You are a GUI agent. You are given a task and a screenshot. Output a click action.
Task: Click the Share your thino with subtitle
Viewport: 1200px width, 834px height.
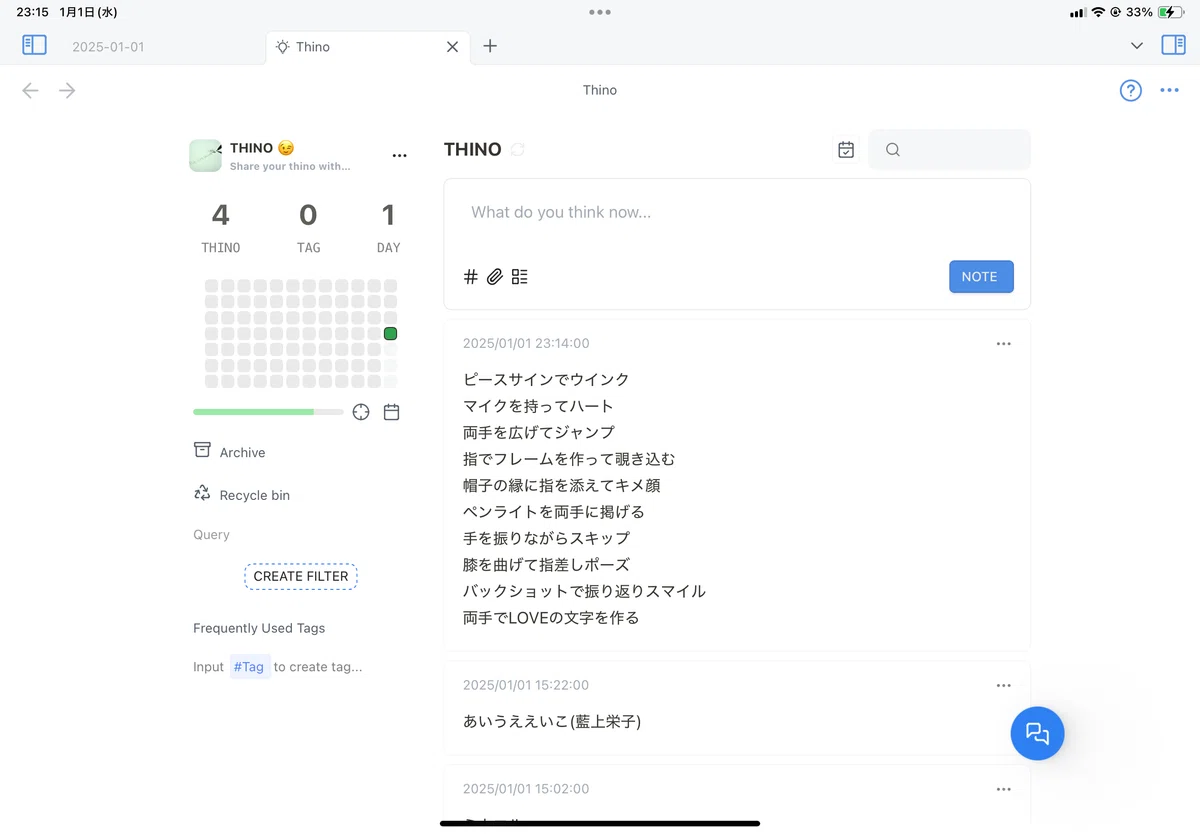coord(290,167)
